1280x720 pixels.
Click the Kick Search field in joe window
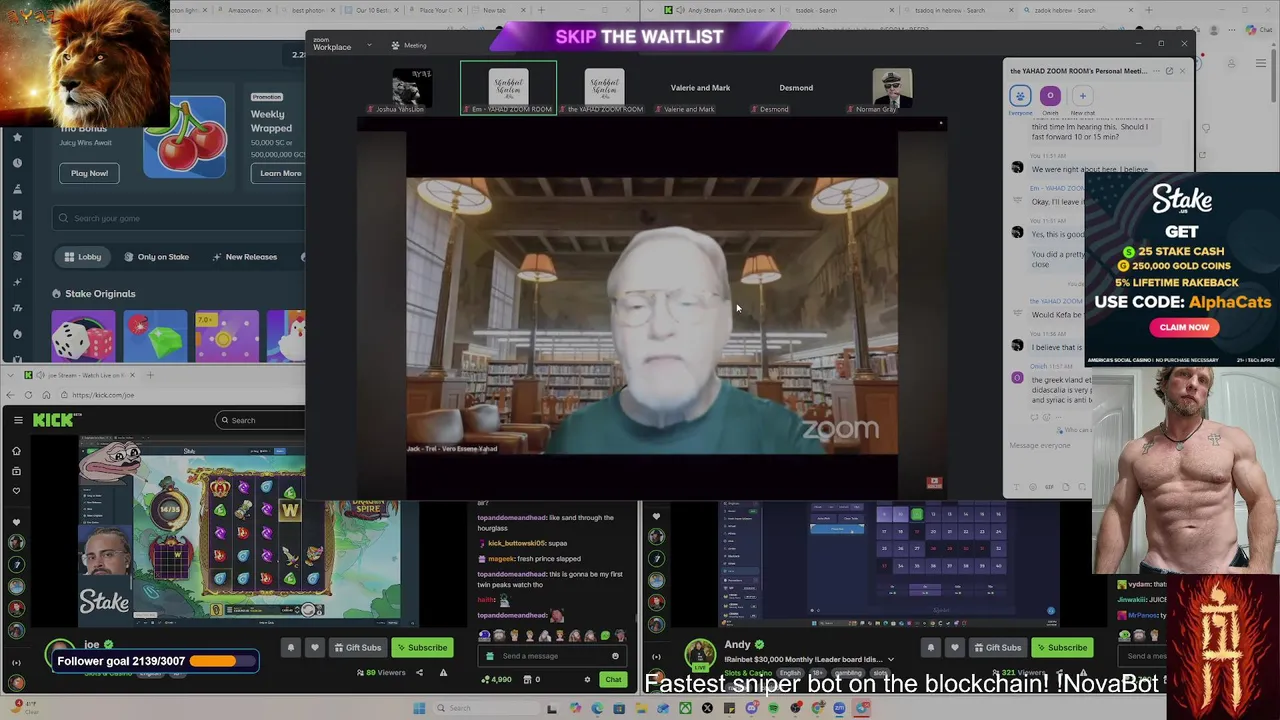(x=260, y=420)
